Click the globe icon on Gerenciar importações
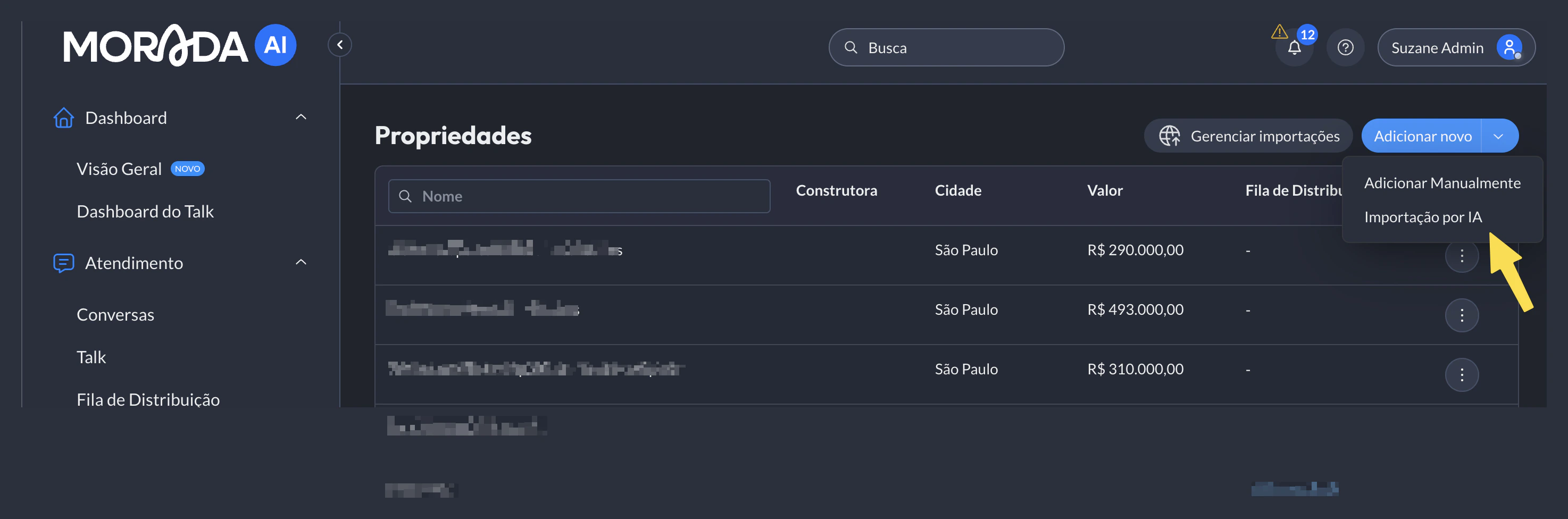This screenshot has height=519, width=1568. coord(1171,135)
